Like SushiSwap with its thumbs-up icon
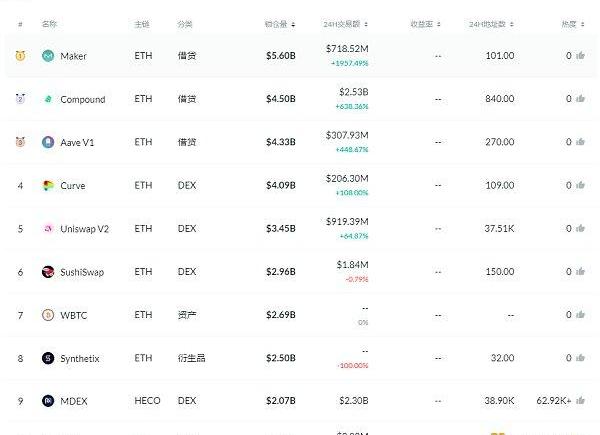 pyautogui.click(x=580, y=272)
